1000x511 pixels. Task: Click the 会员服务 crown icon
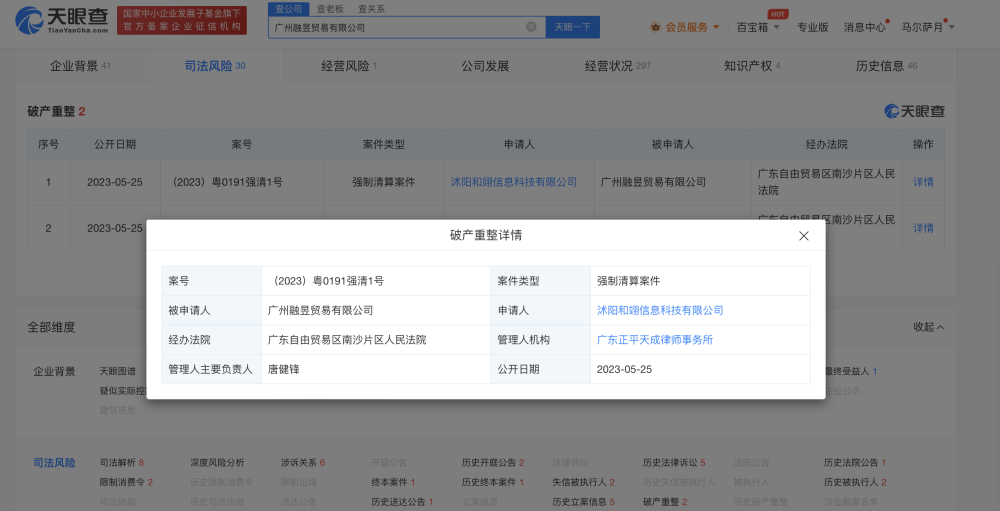pos(655,27)
